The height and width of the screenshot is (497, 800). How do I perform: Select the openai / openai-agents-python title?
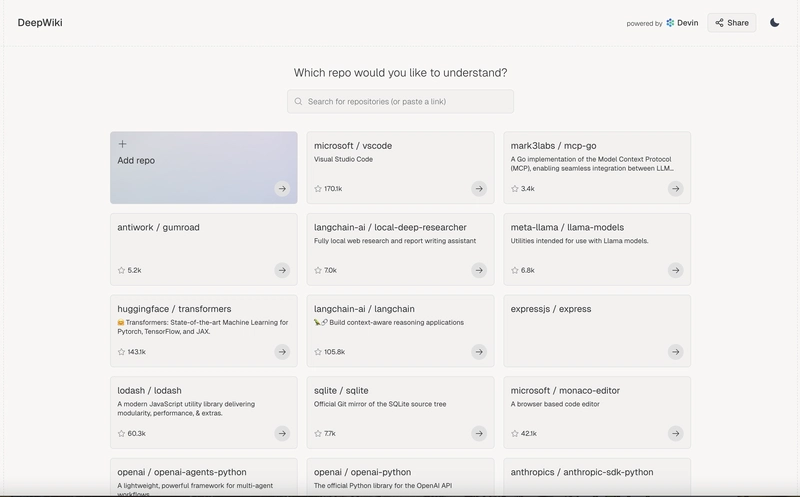point(182,472)
